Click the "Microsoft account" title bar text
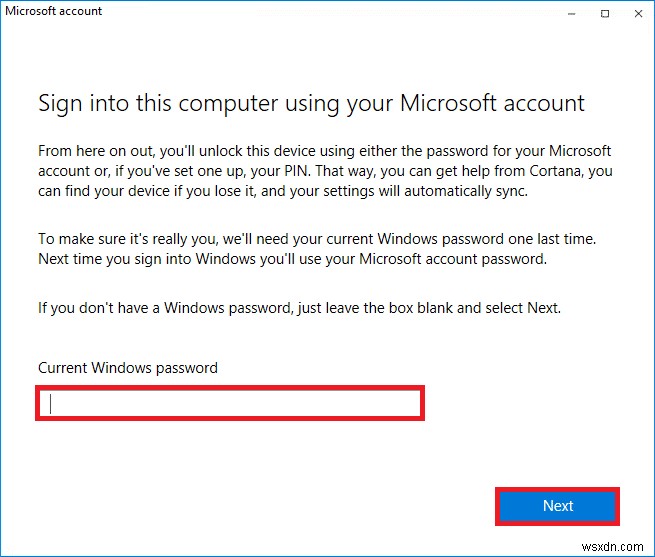Image resolution: width=655 pixels, height=557 pixels. pos(54,12)
